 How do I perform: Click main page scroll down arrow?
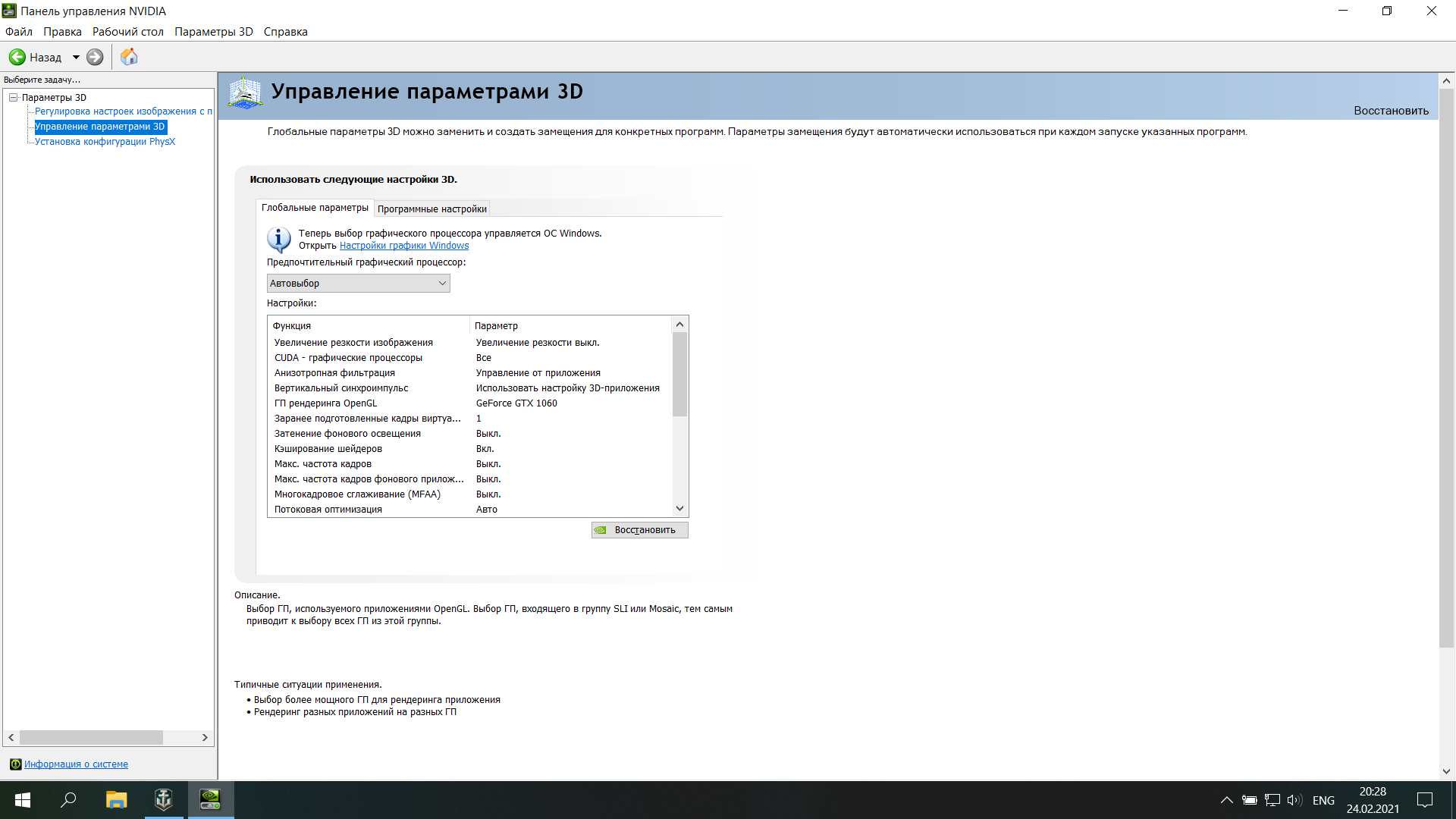pos(1446,772)
